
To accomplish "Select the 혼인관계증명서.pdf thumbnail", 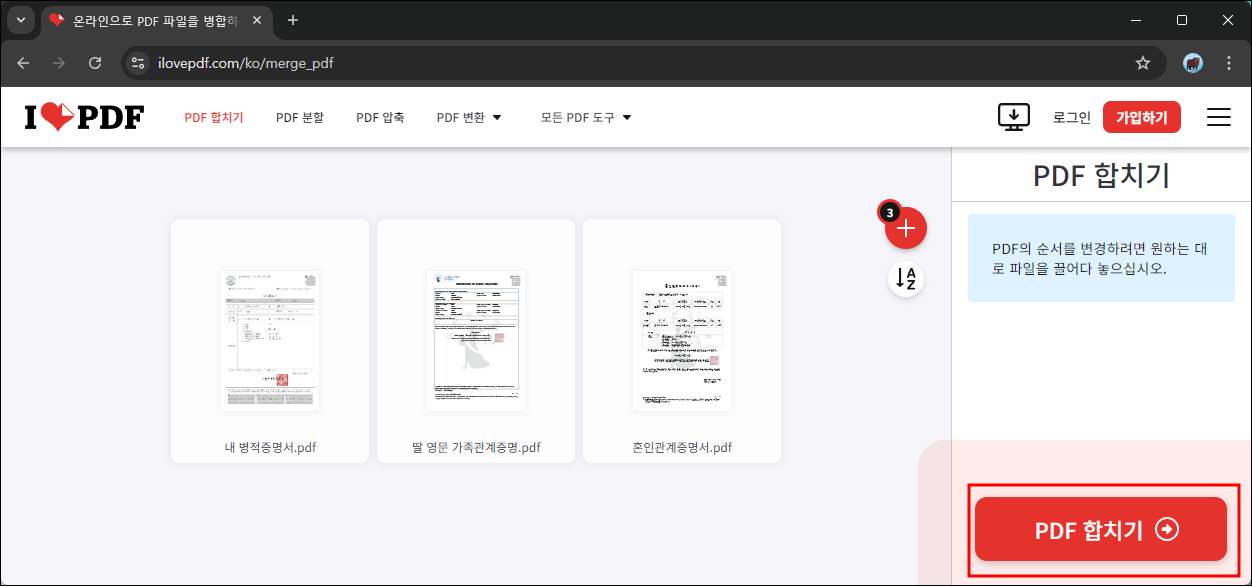I will tap(682, 340).
